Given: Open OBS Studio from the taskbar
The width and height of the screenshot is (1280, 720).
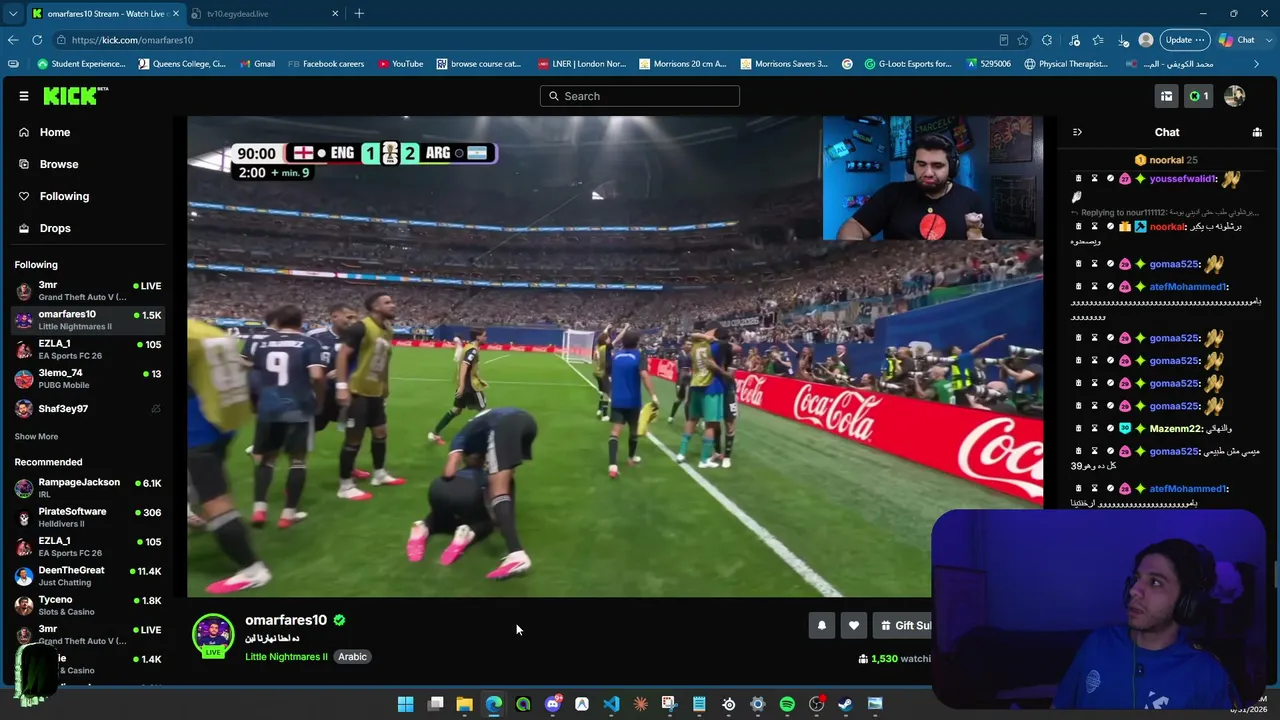Looking at the screenshot, I should 816,704.
